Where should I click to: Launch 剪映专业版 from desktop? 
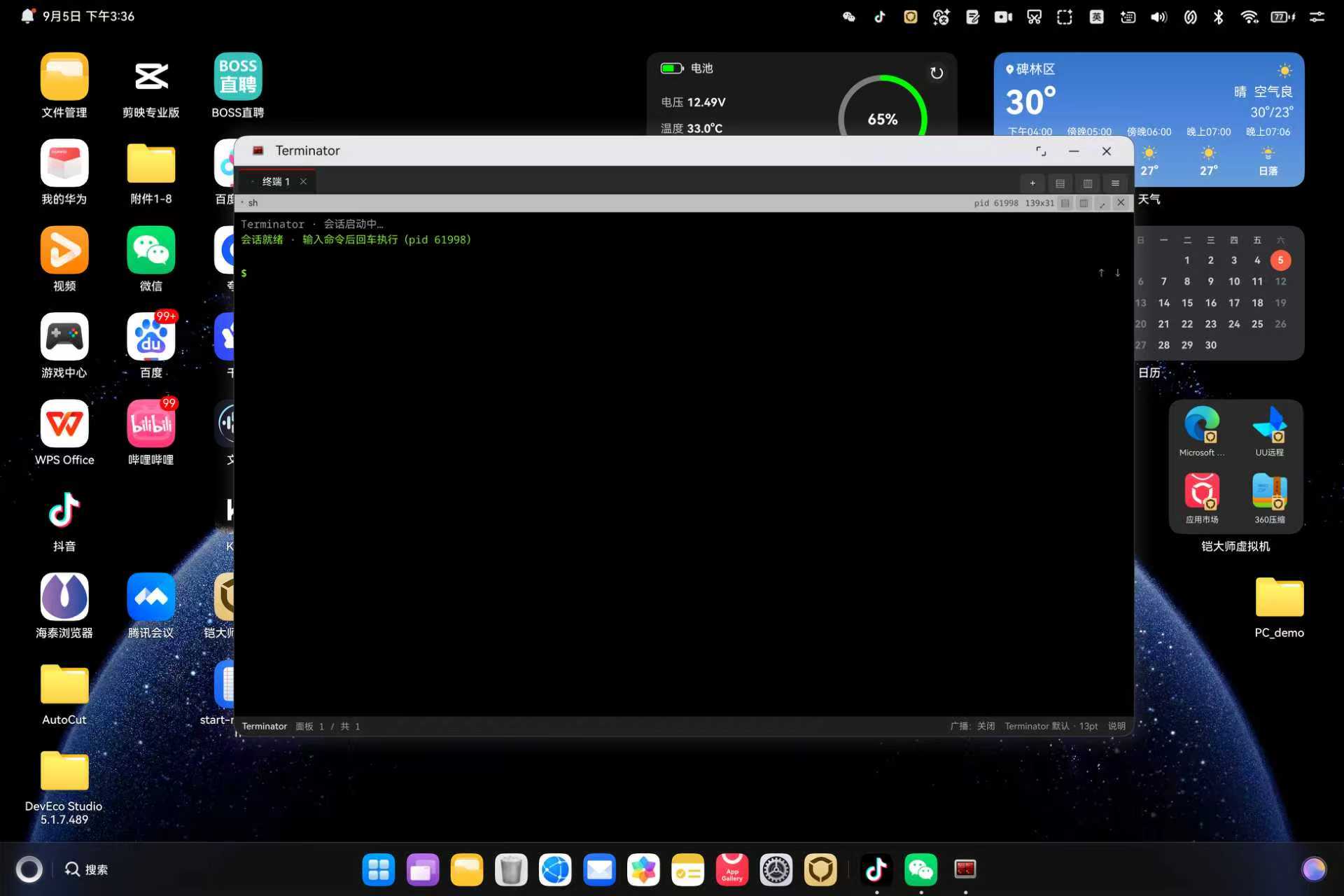151,86
